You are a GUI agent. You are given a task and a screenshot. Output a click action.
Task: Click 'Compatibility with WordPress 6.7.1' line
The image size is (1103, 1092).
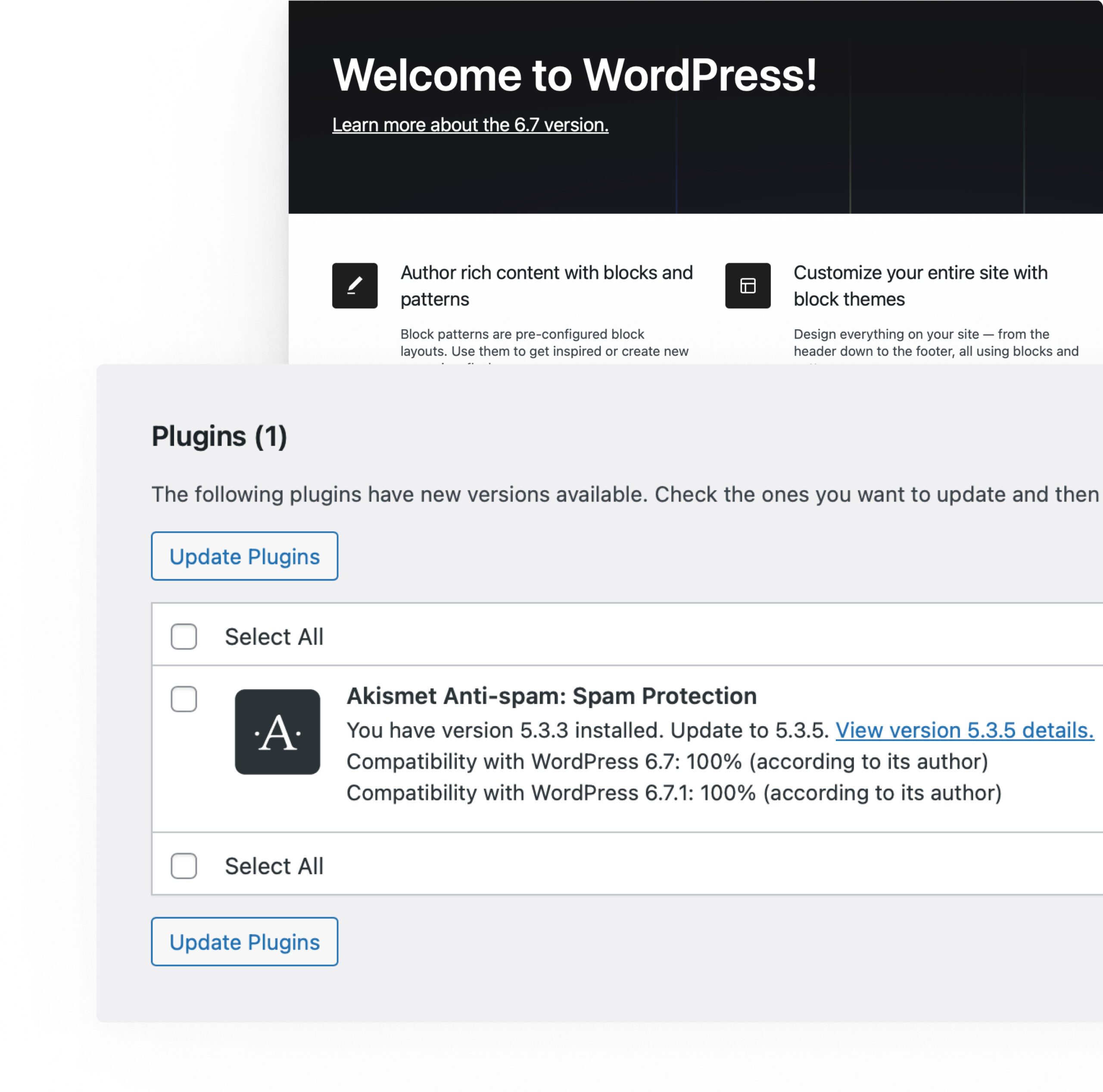click(x=674, y=793)
